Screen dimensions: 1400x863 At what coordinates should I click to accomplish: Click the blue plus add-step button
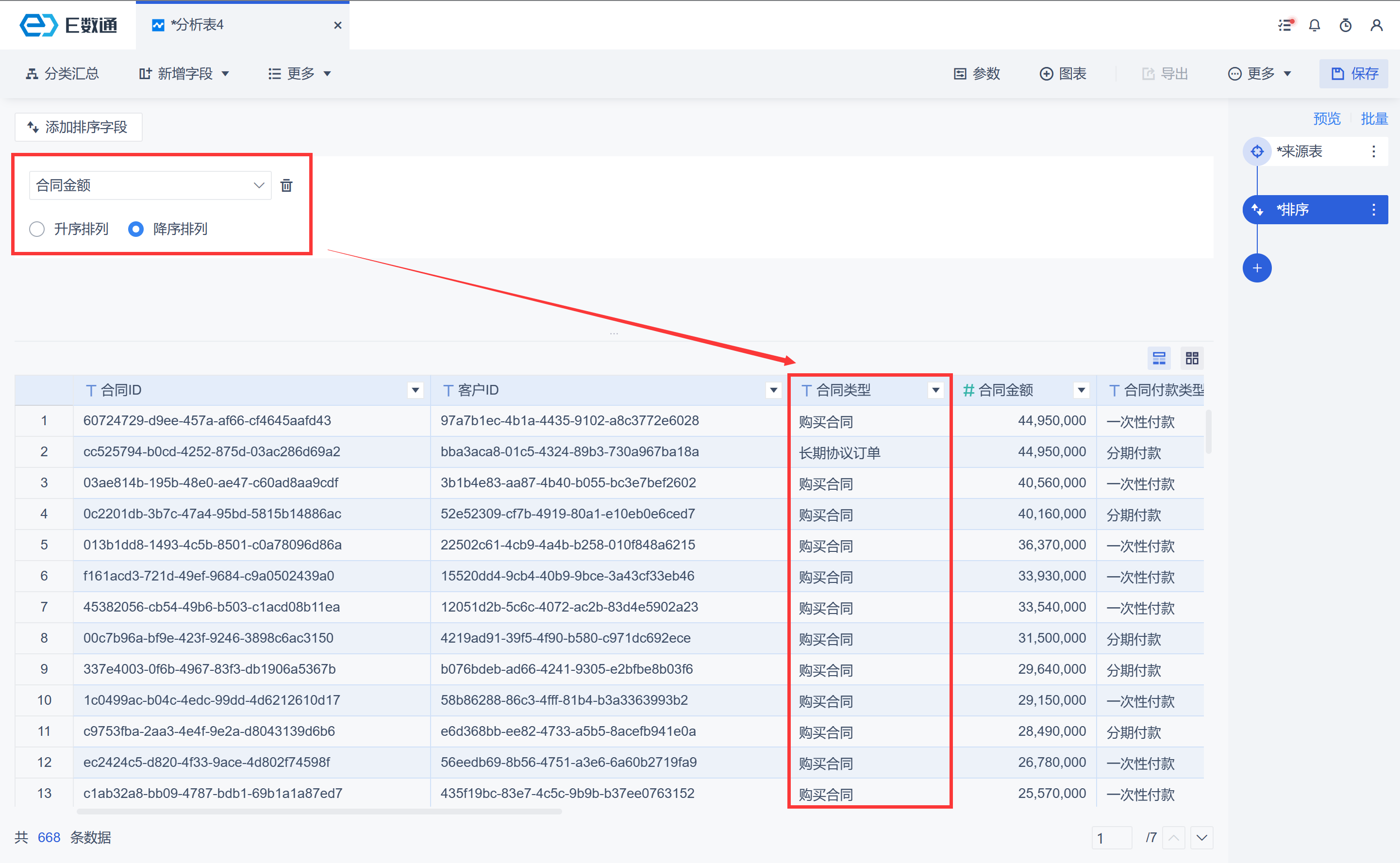click(1257, 268)
